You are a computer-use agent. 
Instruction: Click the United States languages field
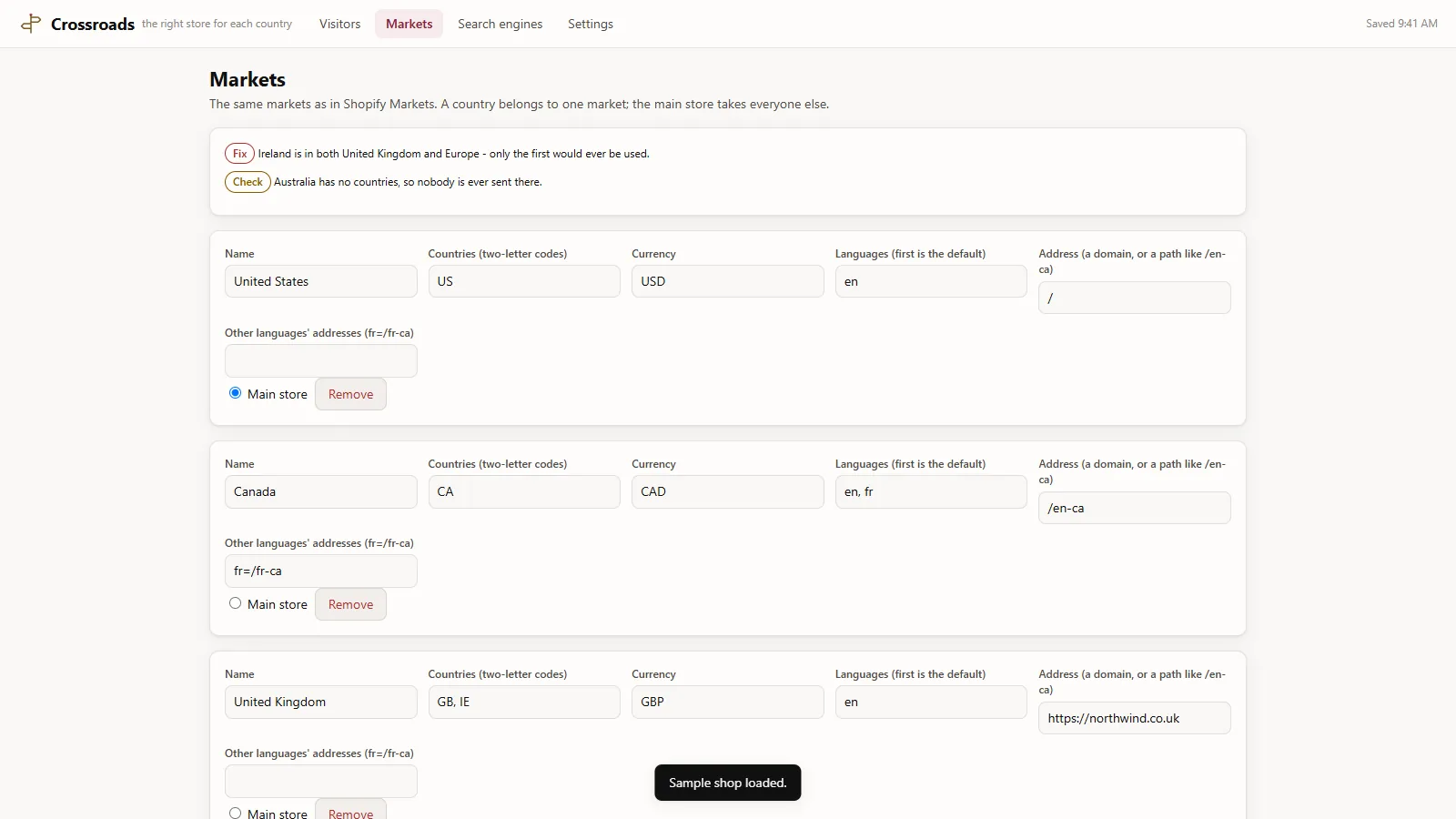point(931,281)
